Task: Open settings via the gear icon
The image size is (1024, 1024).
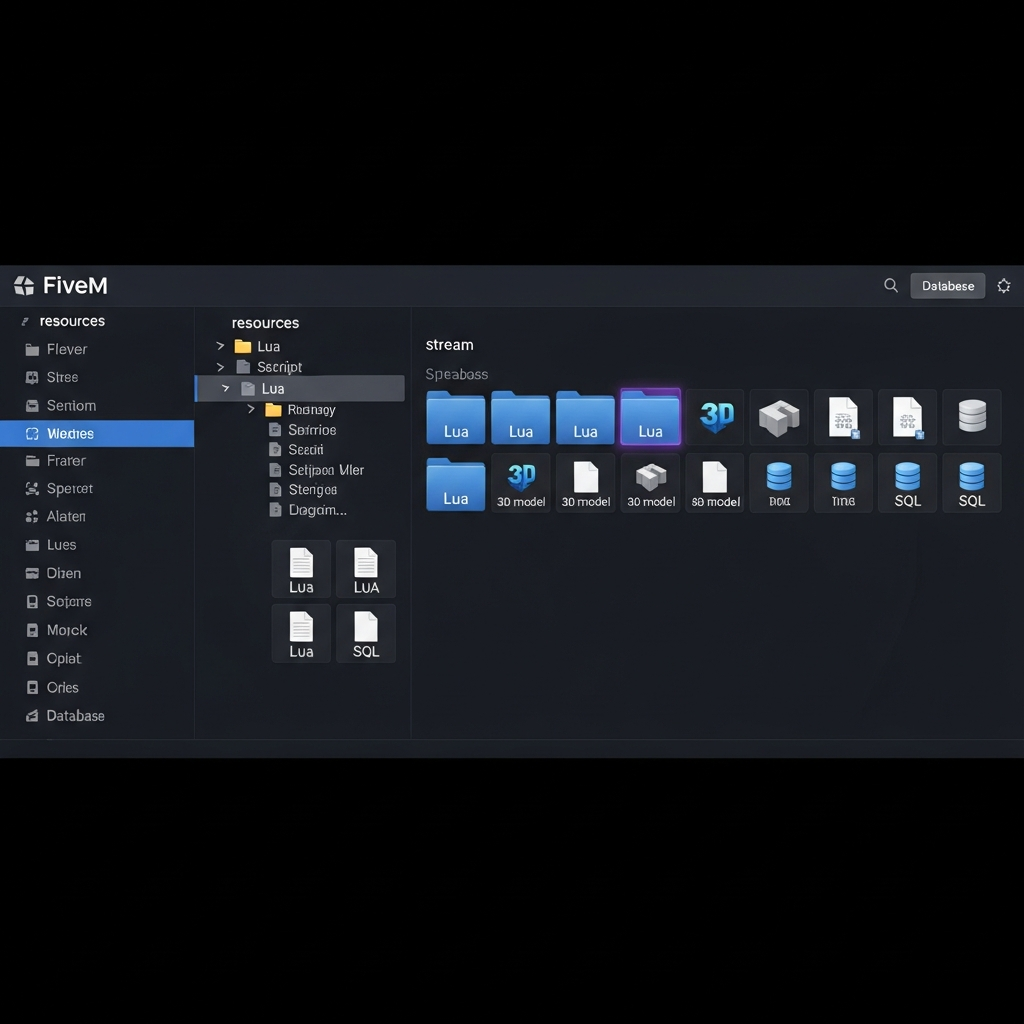Action: tap(1004, 286)
